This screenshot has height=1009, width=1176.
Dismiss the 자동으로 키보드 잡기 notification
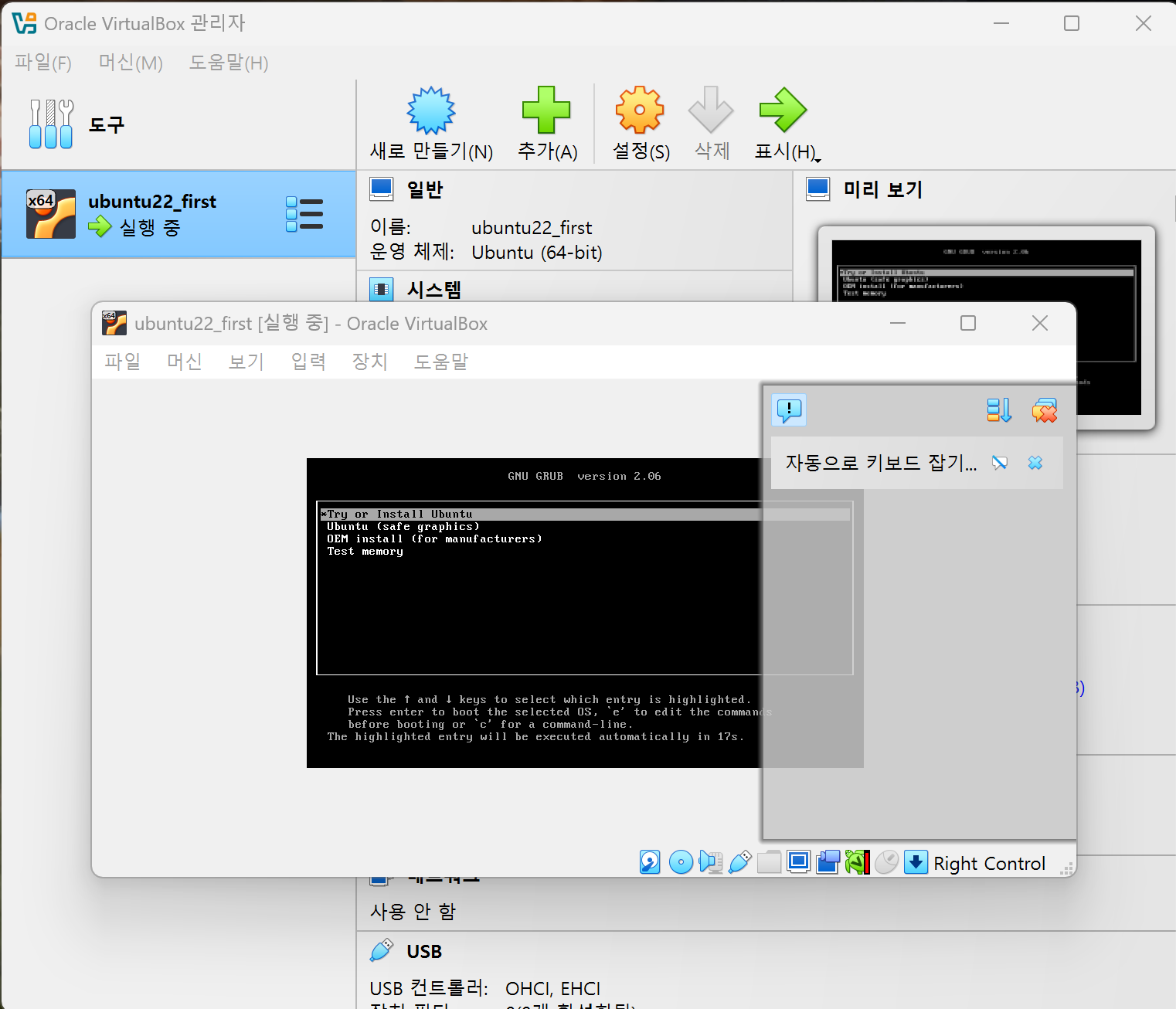(x=1035, y=463)
